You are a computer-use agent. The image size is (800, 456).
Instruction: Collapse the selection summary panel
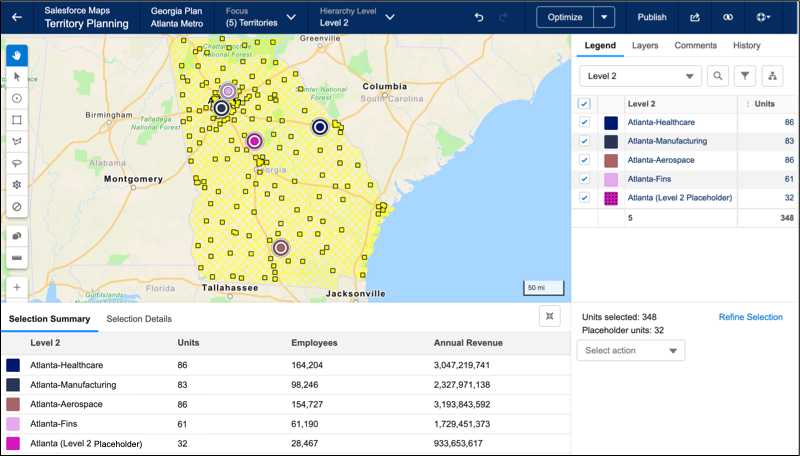(549, 316)
